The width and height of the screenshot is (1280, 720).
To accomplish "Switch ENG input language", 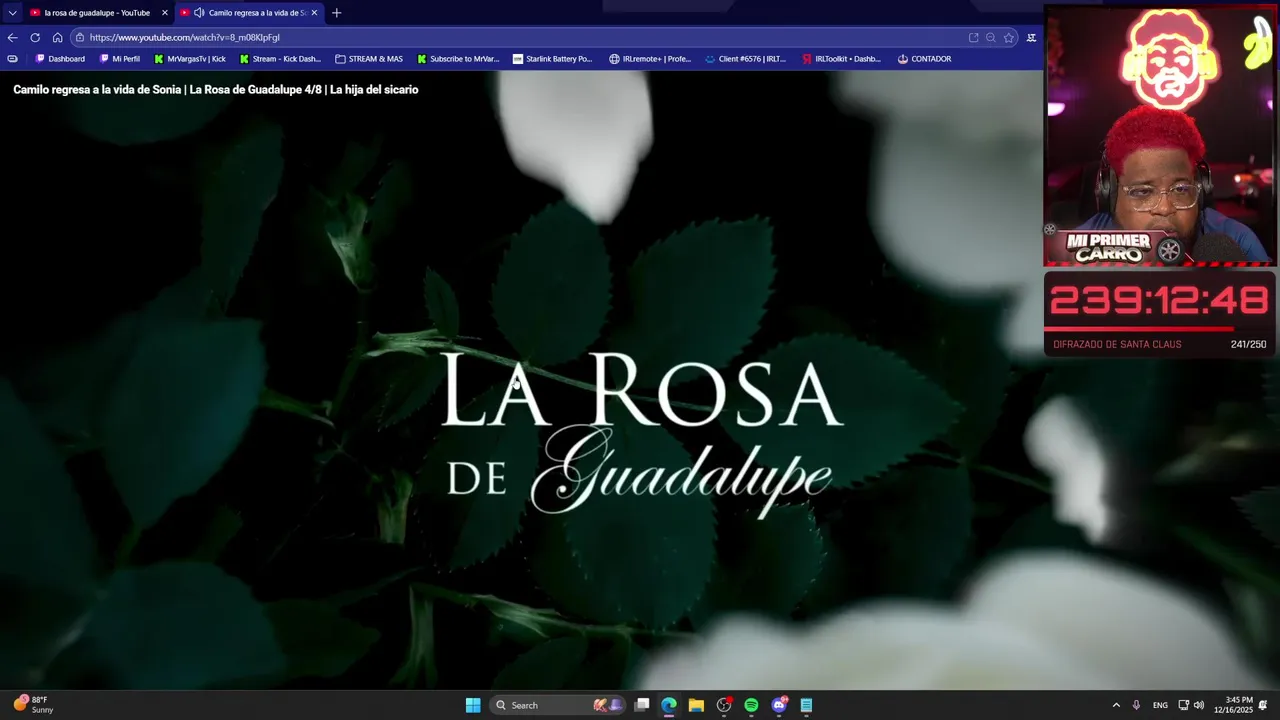I will (x=1160, y=705).
